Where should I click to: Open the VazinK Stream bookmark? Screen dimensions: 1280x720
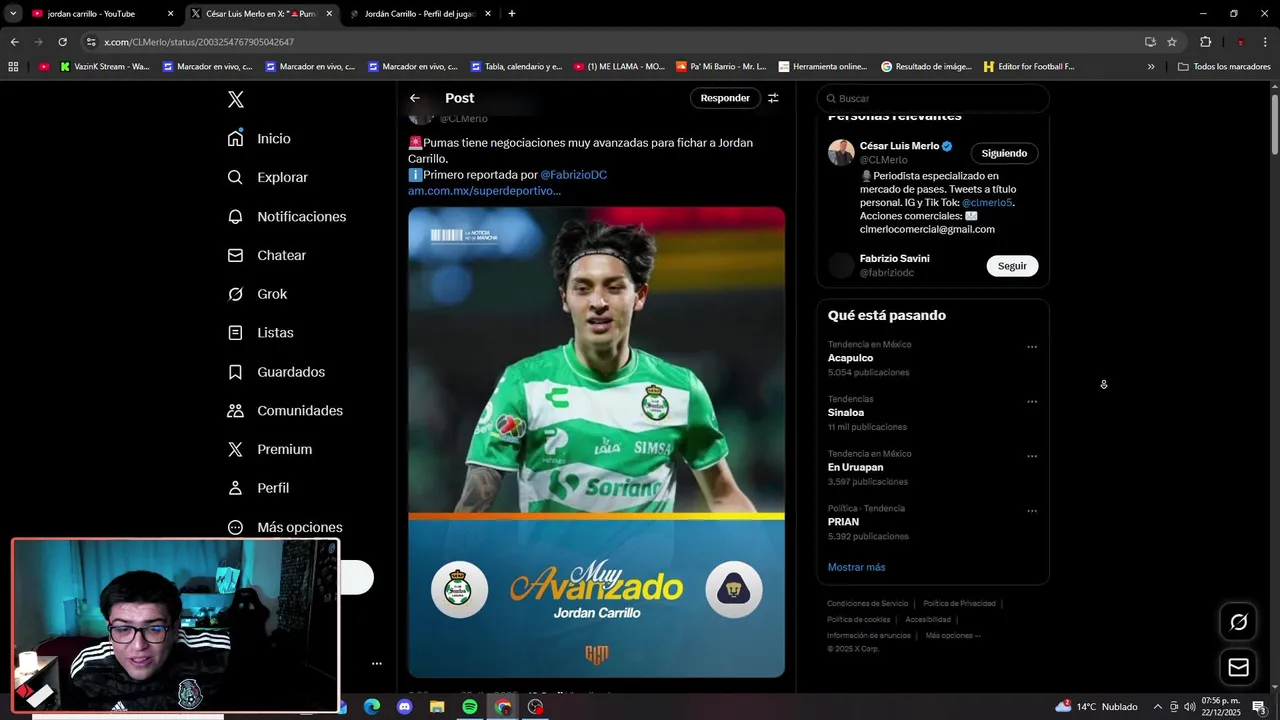point(105,67)
